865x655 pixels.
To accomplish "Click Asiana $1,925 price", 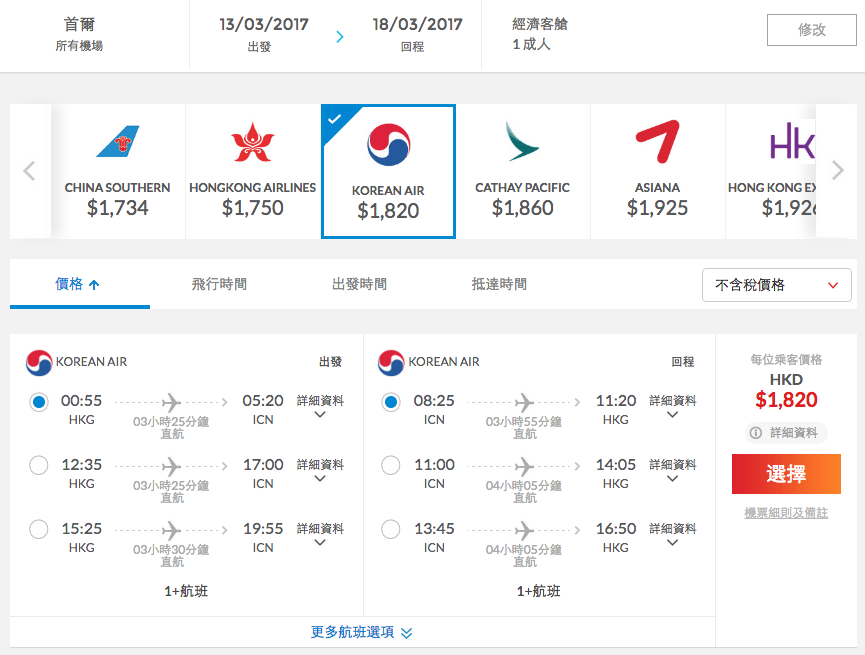I will coord(657,208).
